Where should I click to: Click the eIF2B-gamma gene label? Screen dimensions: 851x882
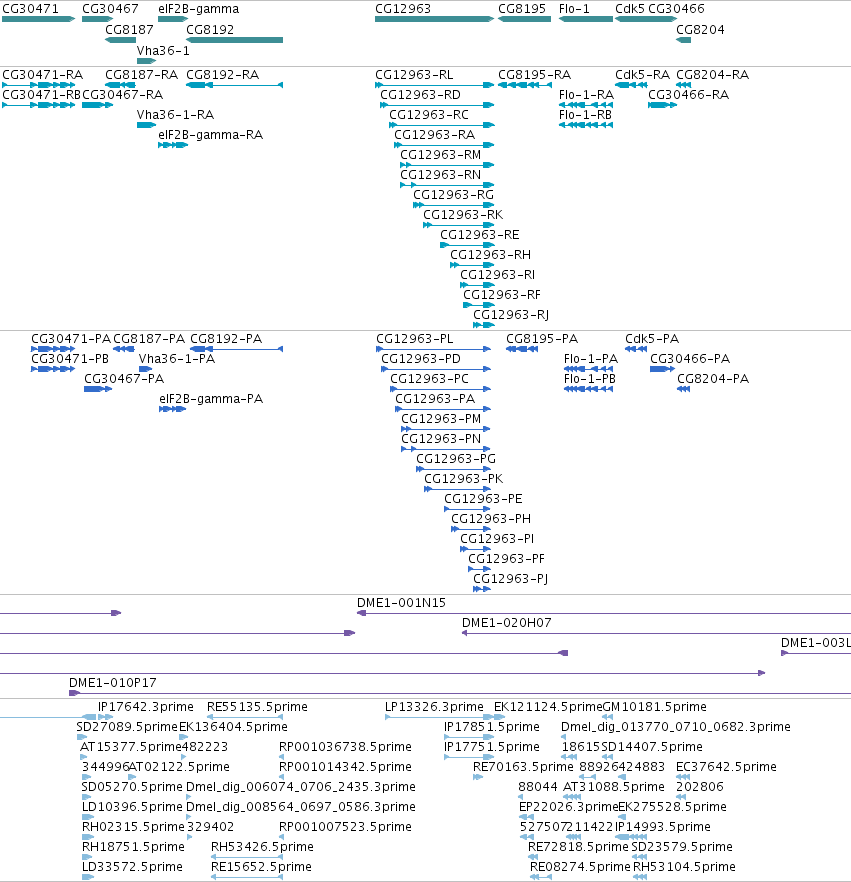coord(199,8)
